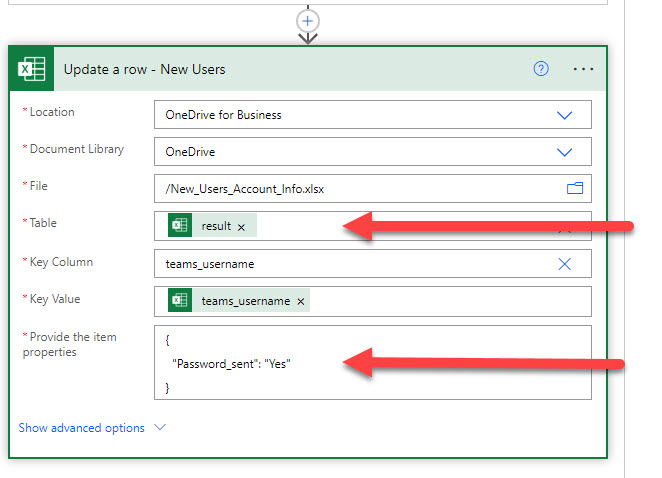
Task: Click the OneDrive for Business location text
Action: (x=224, y=115)
